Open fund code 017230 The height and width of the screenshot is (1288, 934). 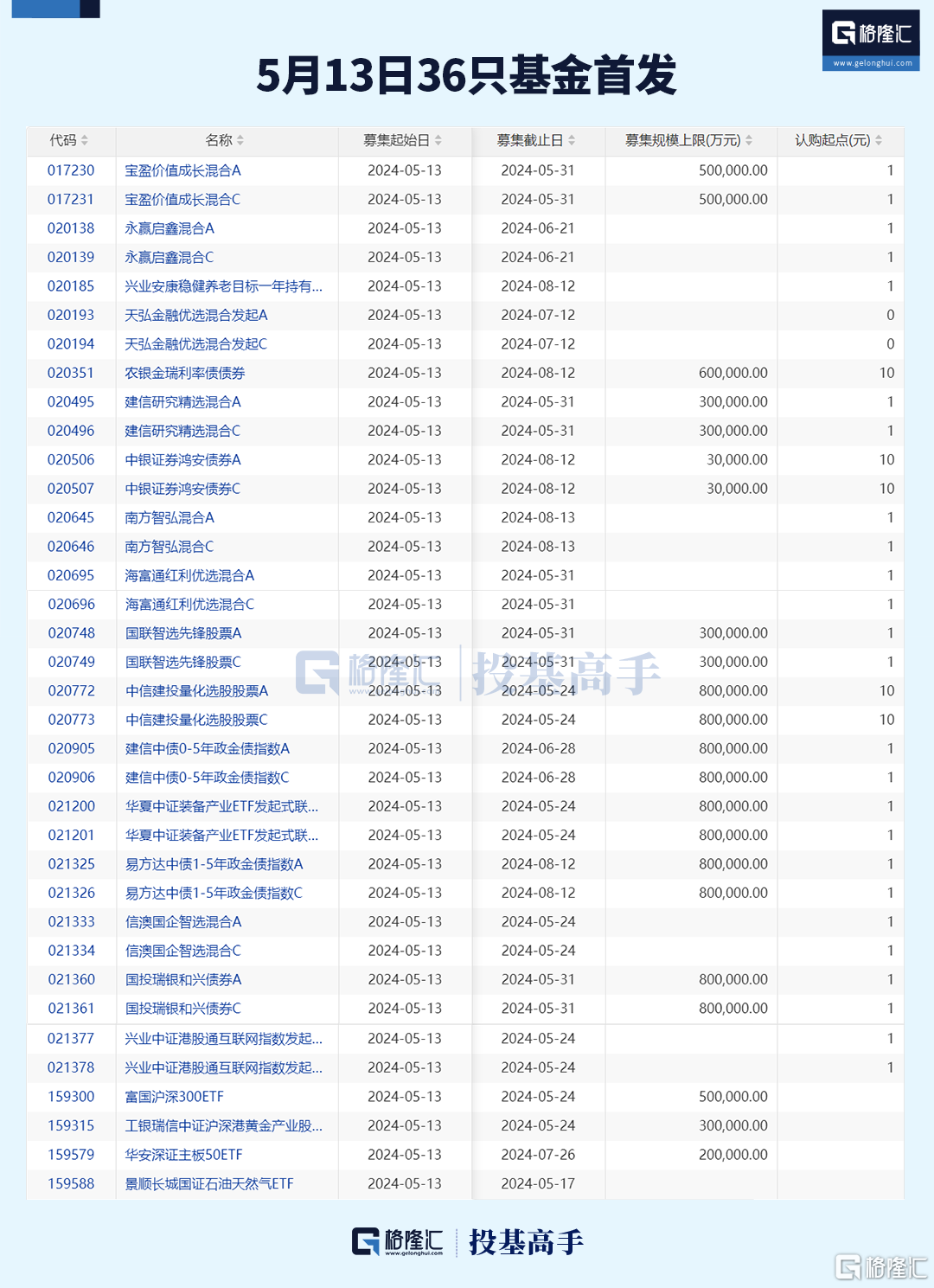71,170
